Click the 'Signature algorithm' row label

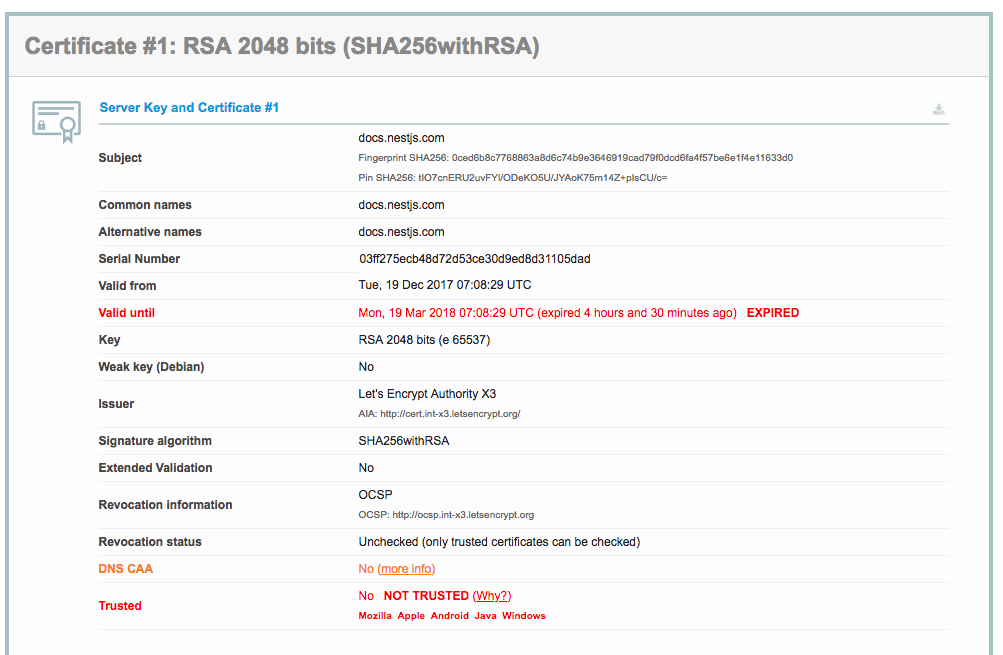click(x=155, y=441)
